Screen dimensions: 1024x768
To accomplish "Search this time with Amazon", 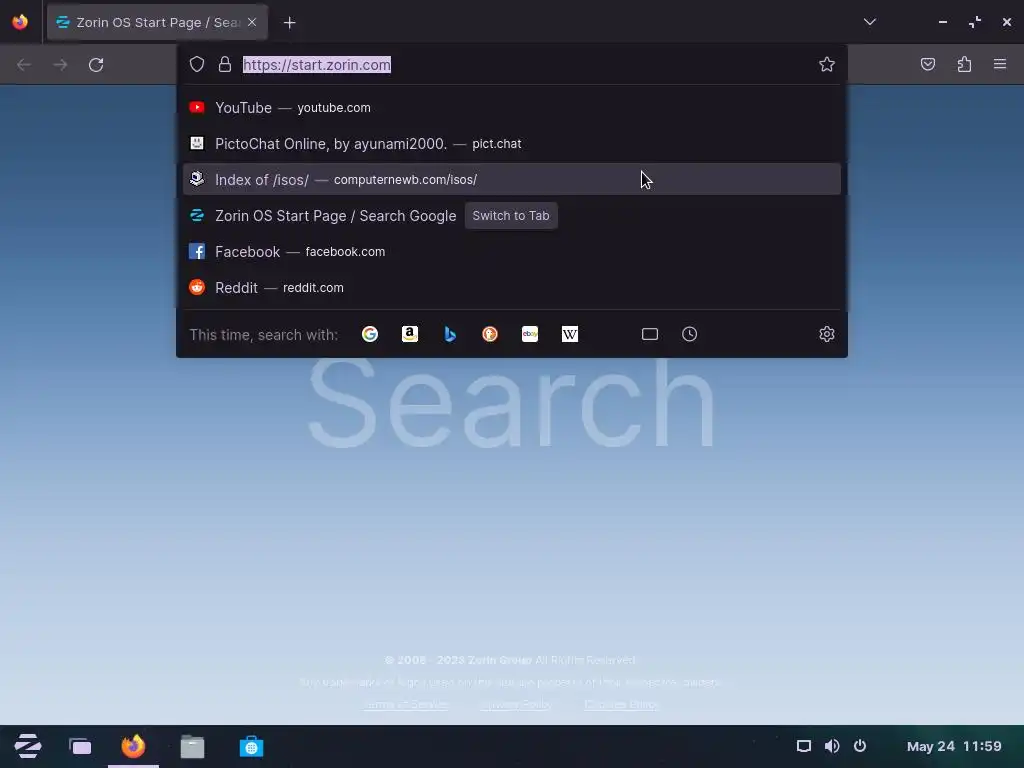I will [410, 334].
